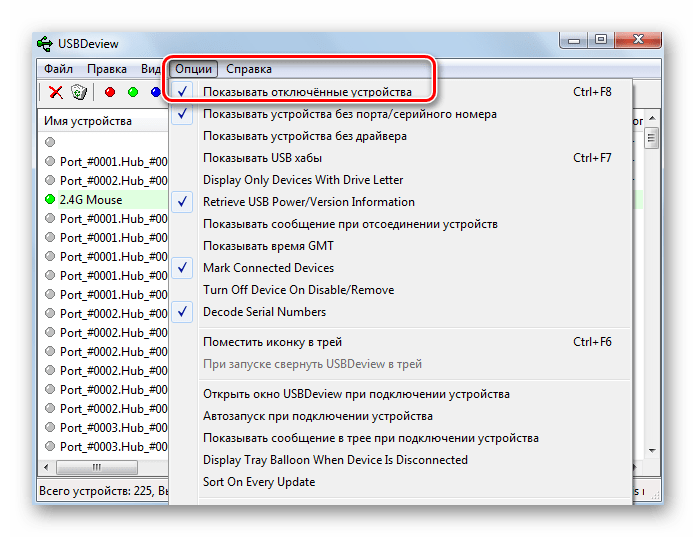
Task: Minimize the USBDeview window
Action: pos(574,40)
